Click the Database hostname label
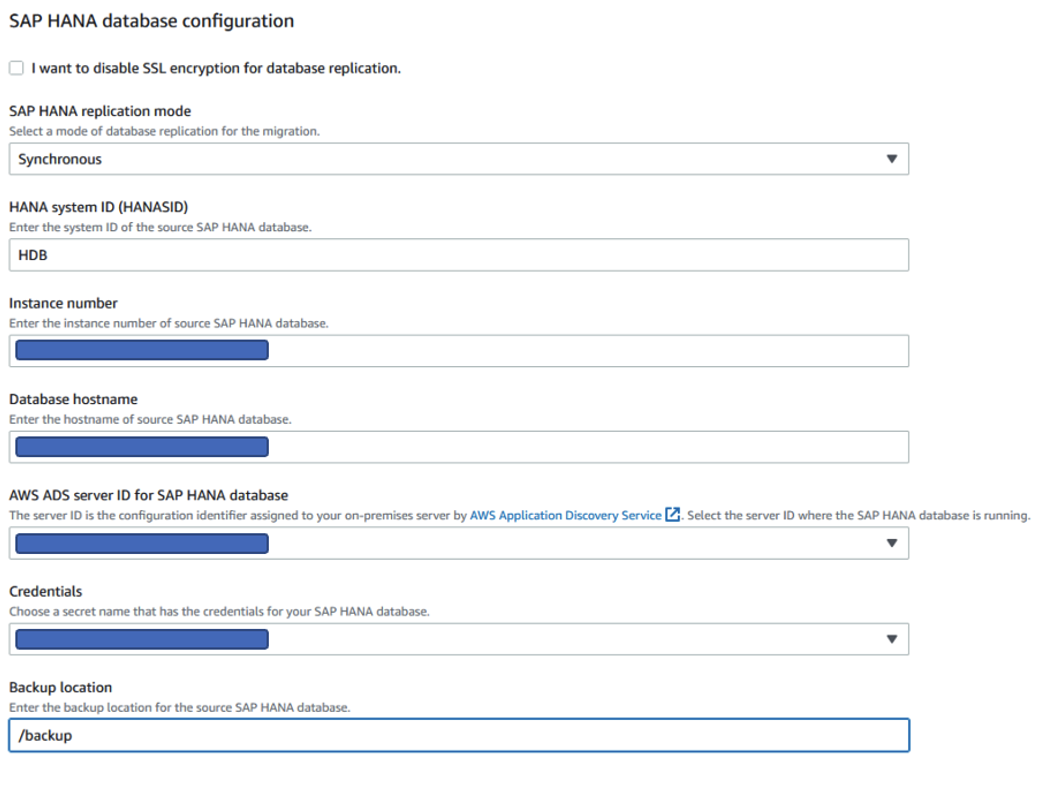The height and width of the screenshot is (786, 1054). point(73,399)
